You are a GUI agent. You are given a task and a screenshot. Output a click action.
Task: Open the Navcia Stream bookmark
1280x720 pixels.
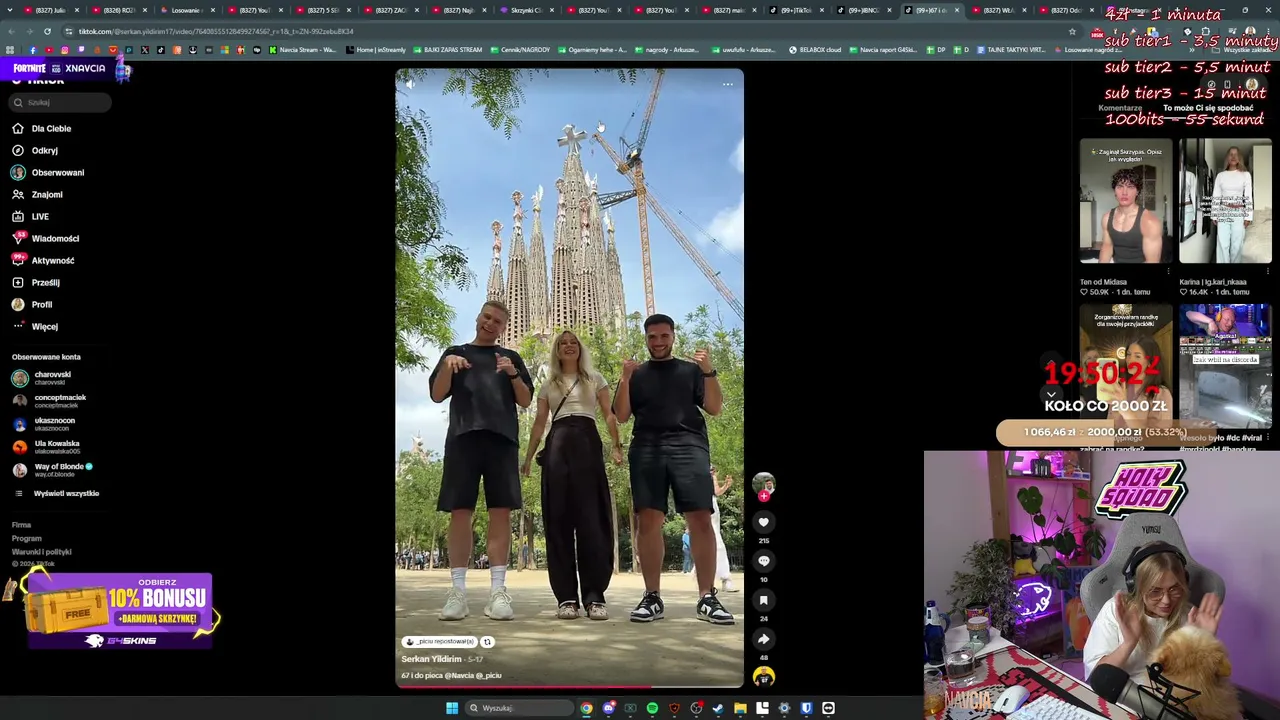pyautogui.click(x=302, y=49)
